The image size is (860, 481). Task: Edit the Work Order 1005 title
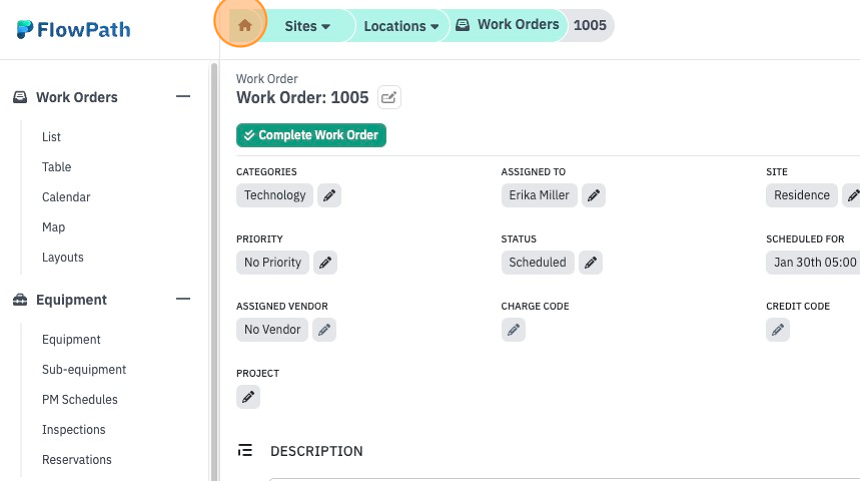[x=389, y=98]
